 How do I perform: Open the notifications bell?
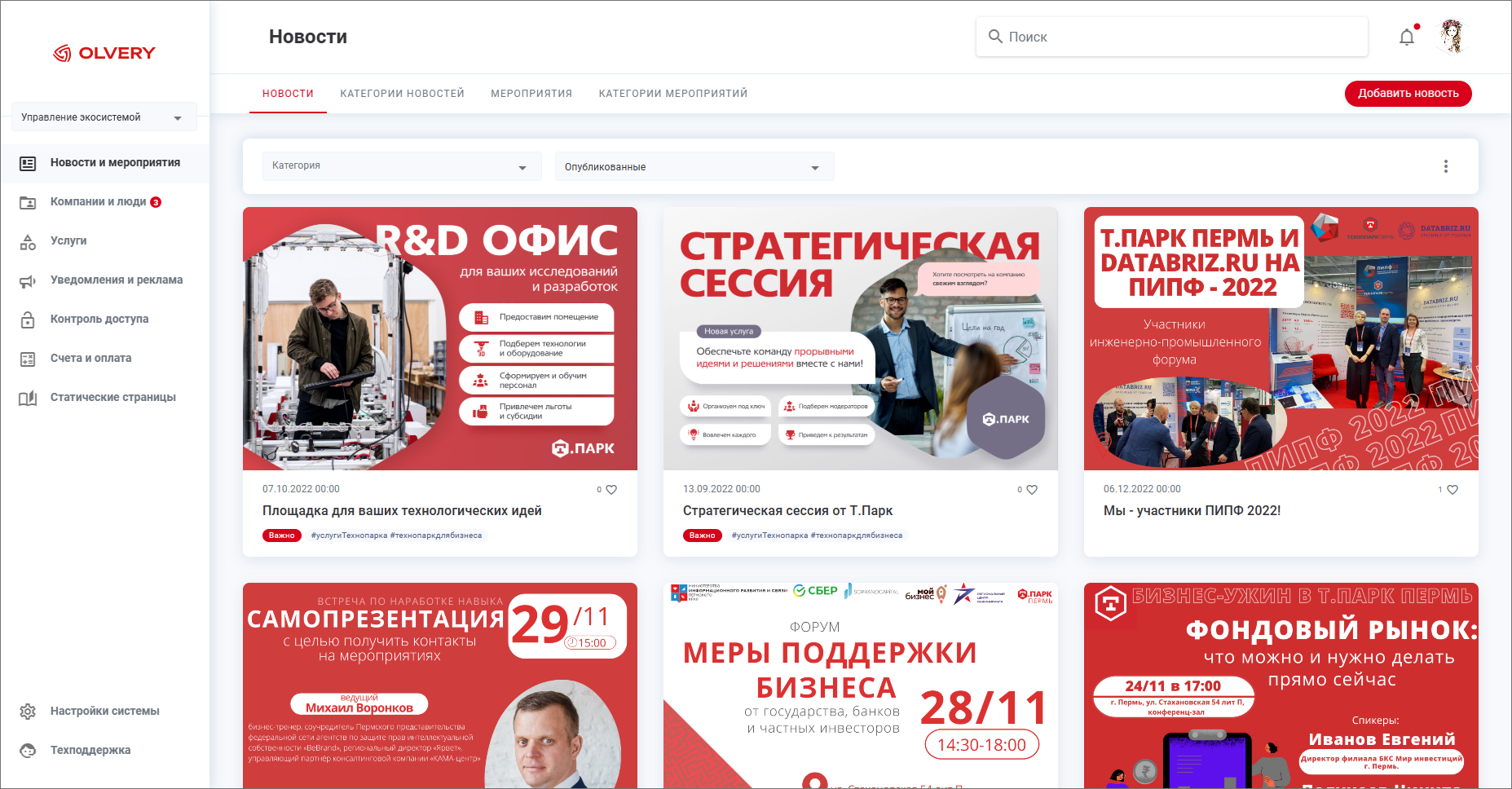(1407, 37)
